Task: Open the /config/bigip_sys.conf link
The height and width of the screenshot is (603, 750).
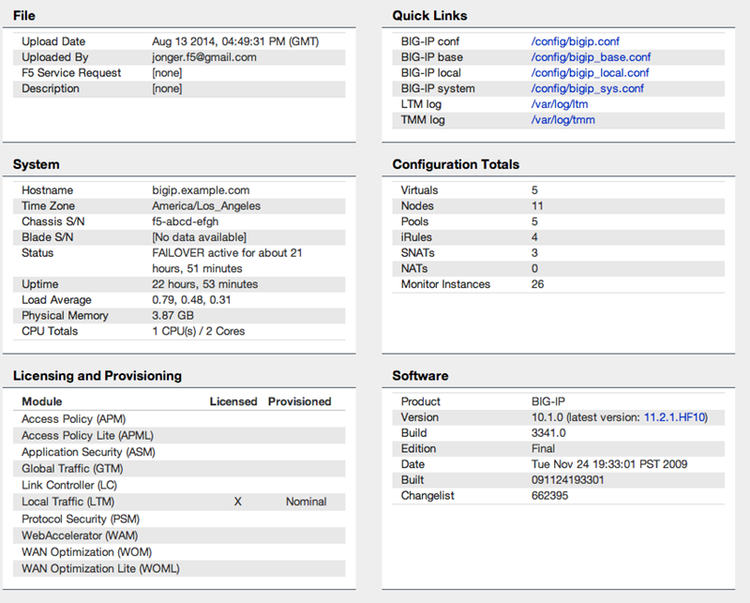Action: pos(587,89)
